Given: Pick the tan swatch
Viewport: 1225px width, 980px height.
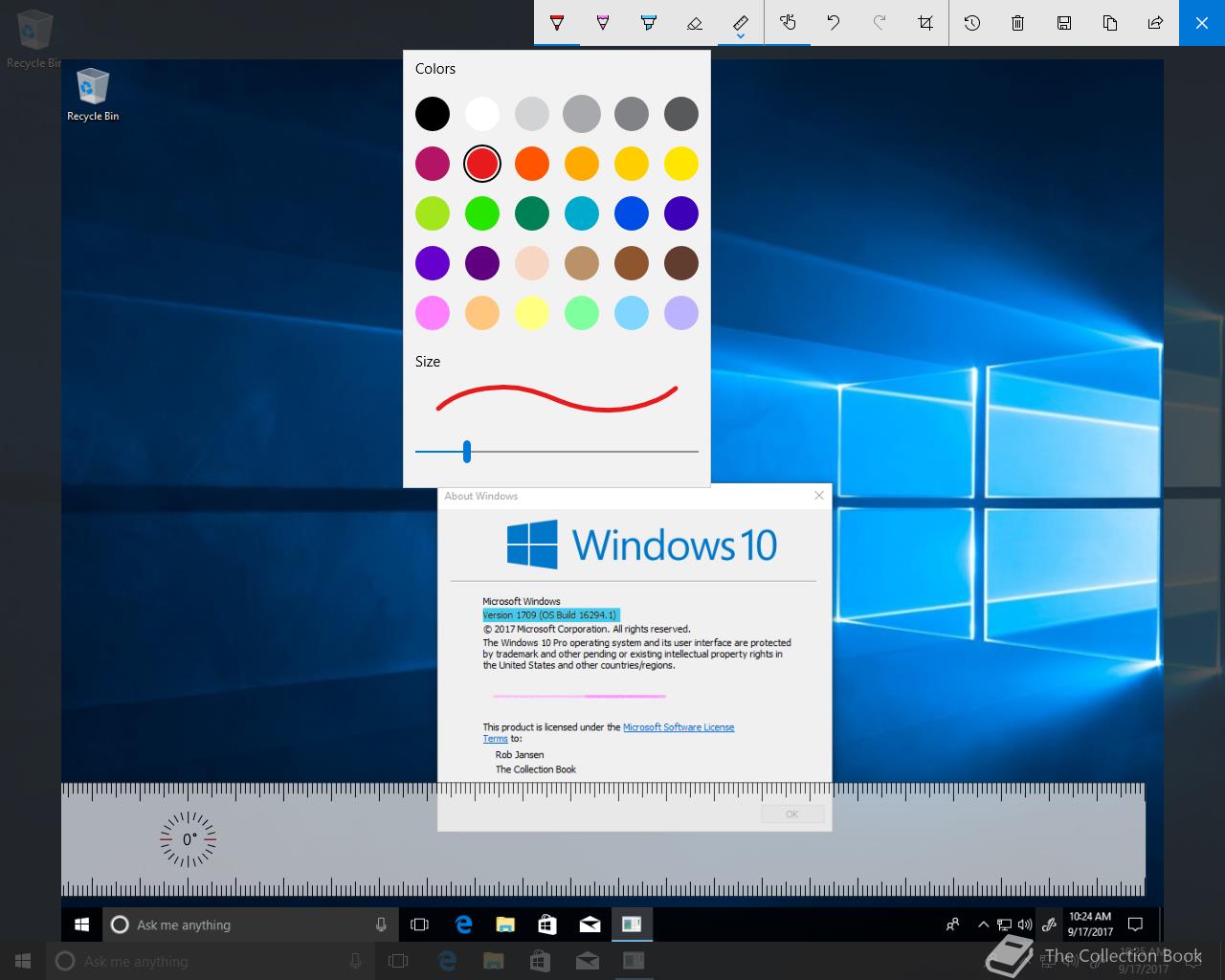Looking at the screenshot, I should point(582,263).
